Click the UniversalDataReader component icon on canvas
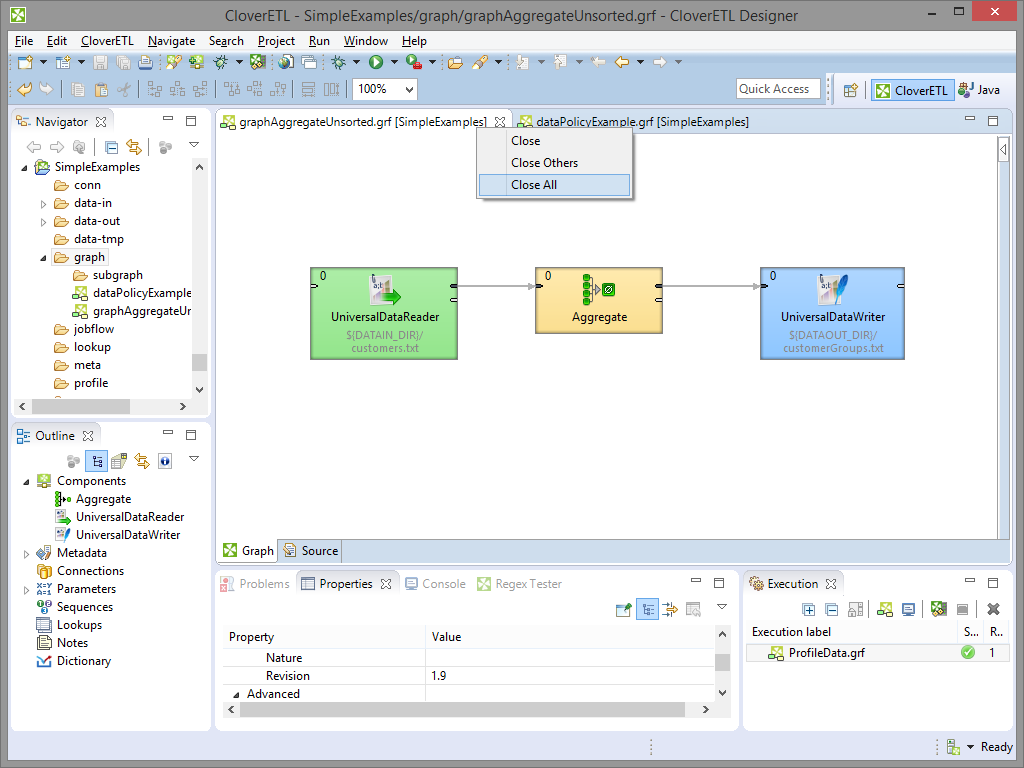This screenshot has width=1024, height=768. [384, 291]
